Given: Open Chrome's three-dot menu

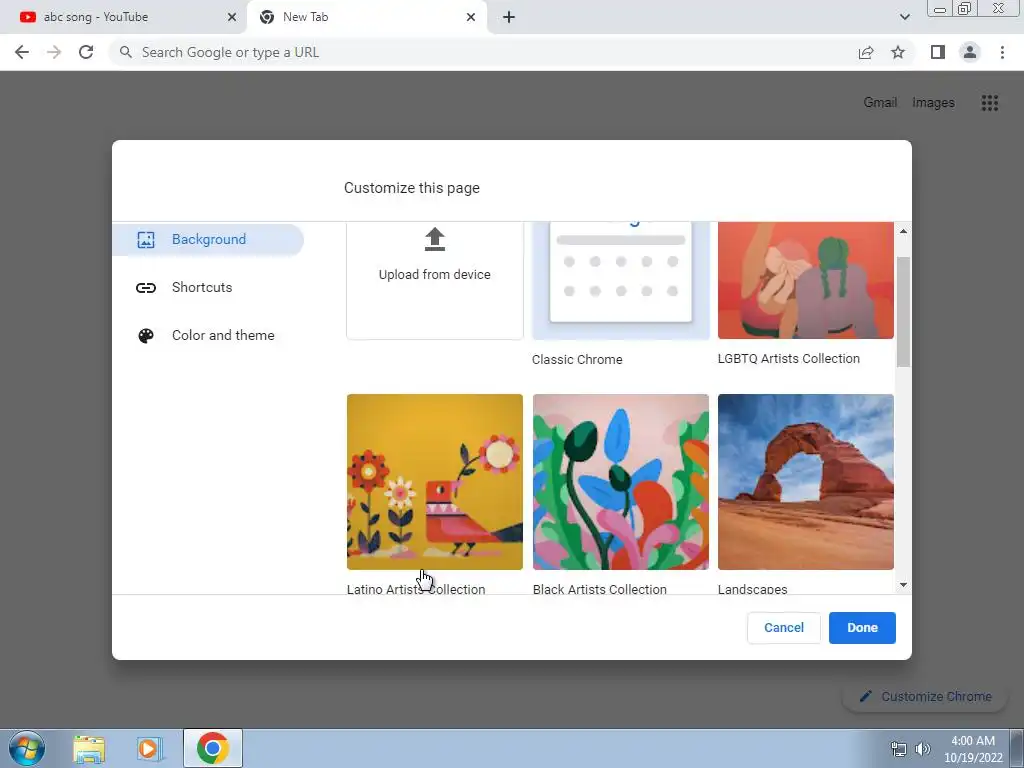Looking at the screenshot, I should (1002, 52).
